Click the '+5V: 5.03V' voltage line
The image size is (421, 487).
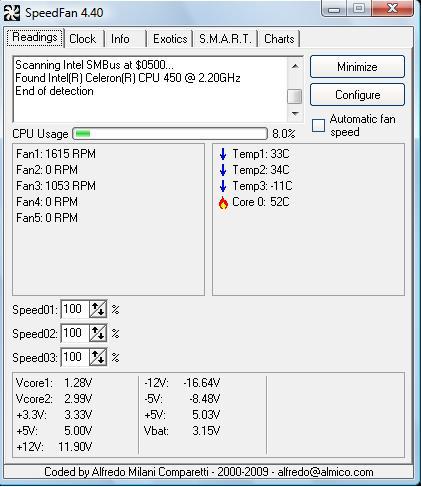tap(182, 415)
